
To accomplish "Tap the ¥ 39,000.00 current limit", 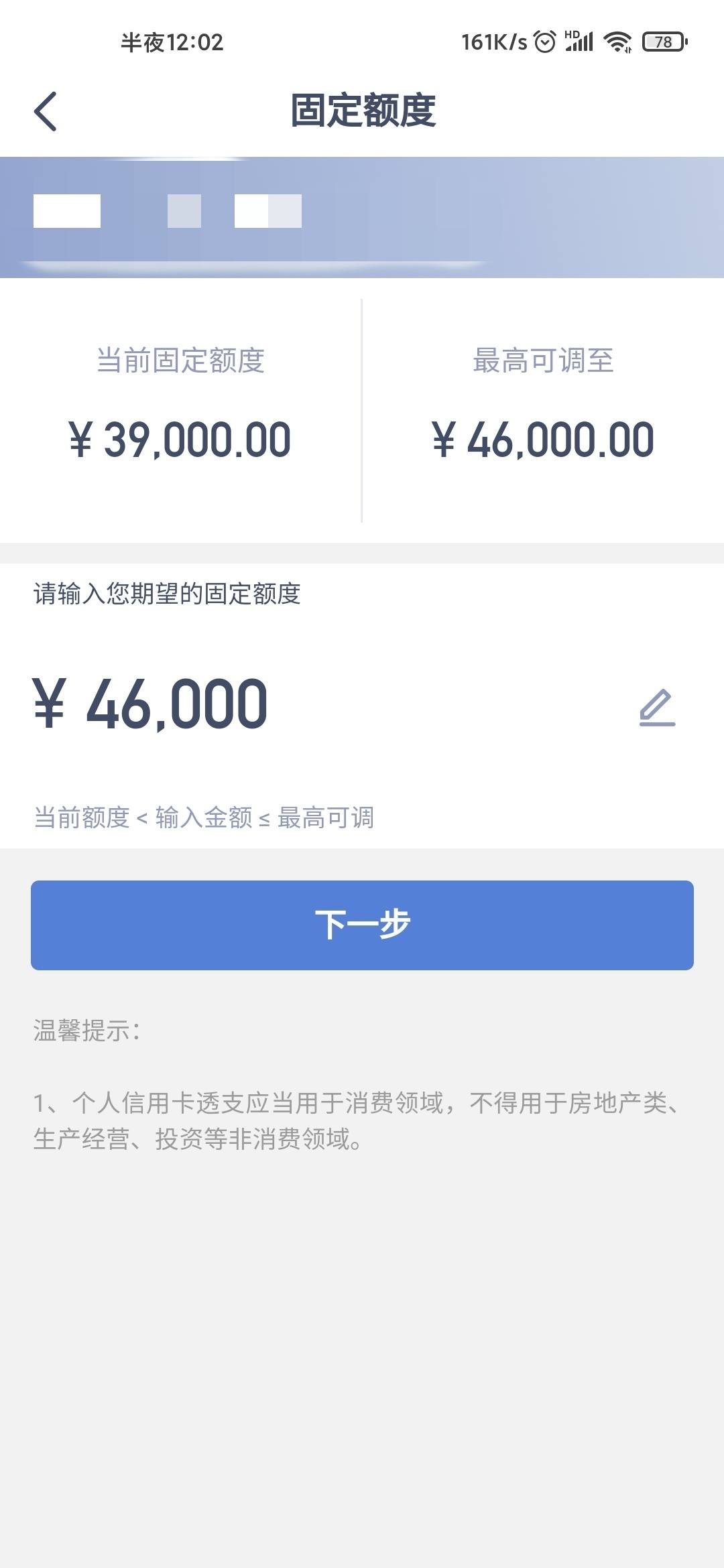I will click(x=180, y=440).
